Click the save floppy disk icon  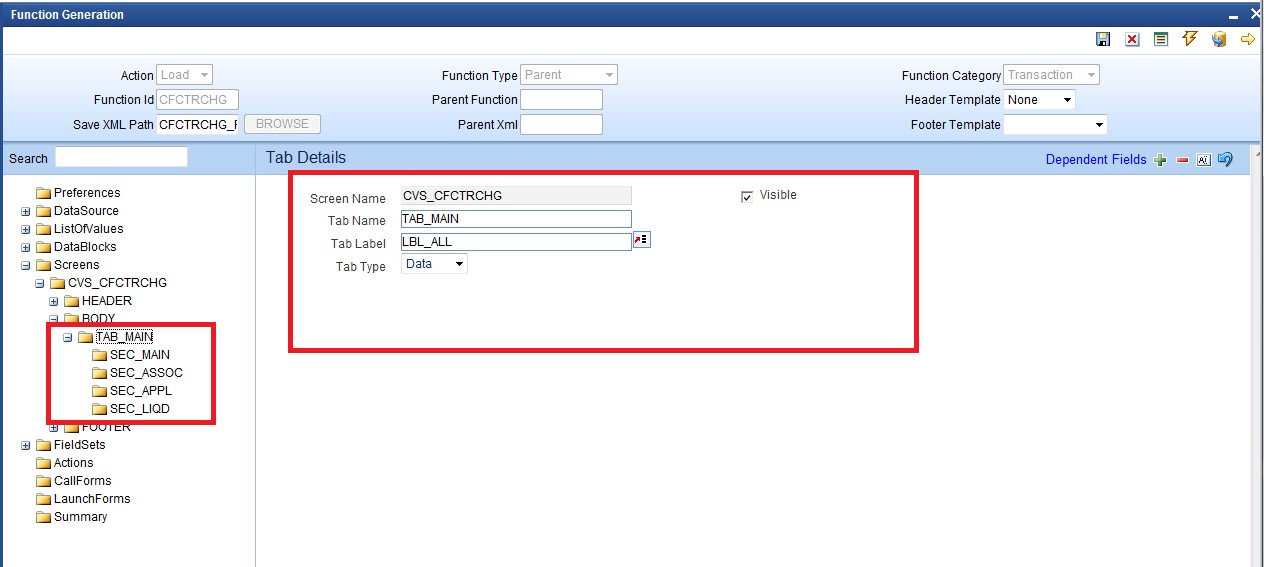(x=1103, y=39)
